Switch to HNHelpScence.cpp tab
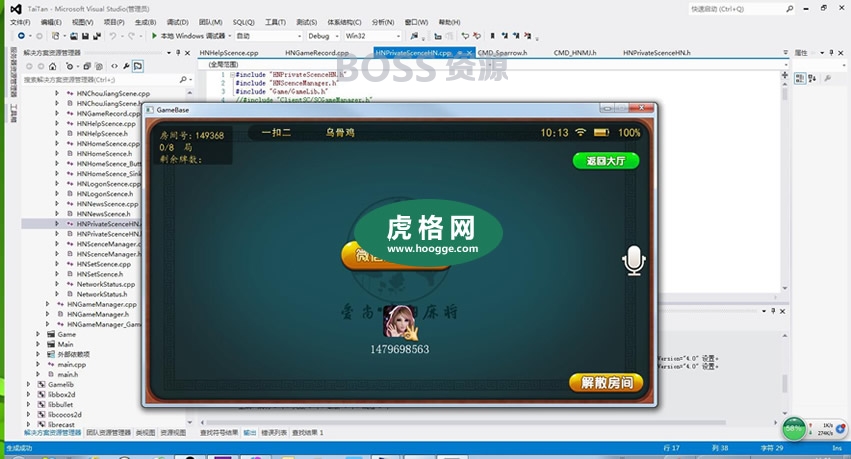 coord(228,53)
